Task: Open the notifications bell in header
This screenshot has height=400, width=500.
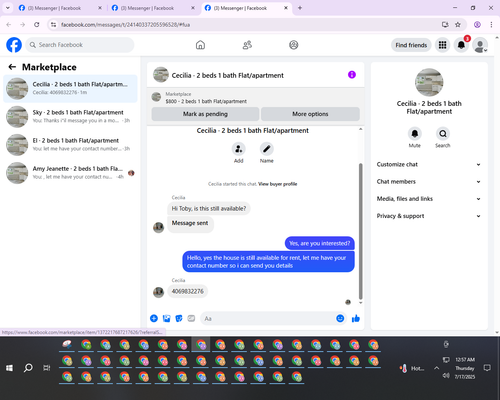Action: point(461,45)
